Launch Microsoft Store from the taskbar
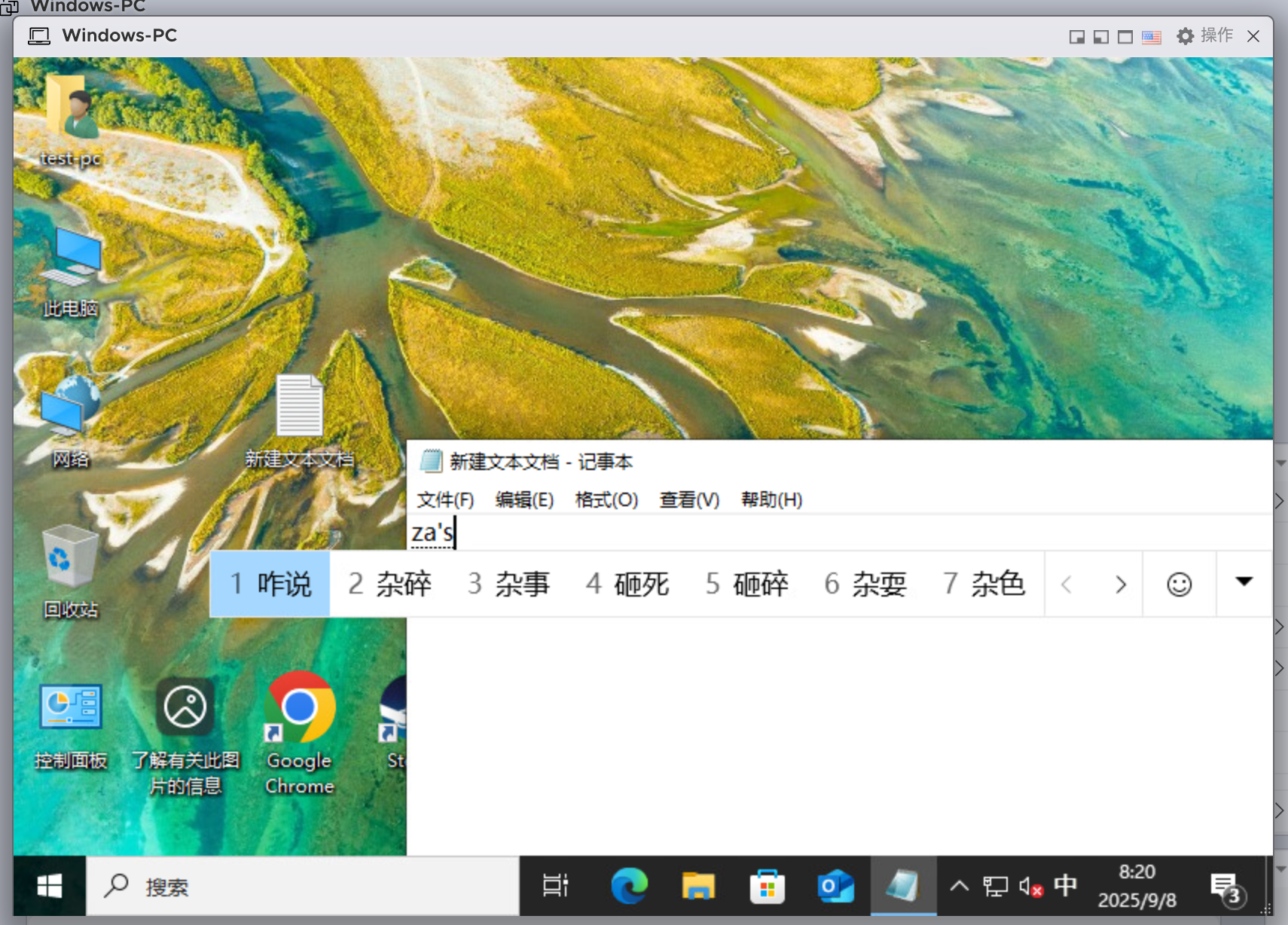The width and height of the screenshot is (1288, 925). (768, 886)
